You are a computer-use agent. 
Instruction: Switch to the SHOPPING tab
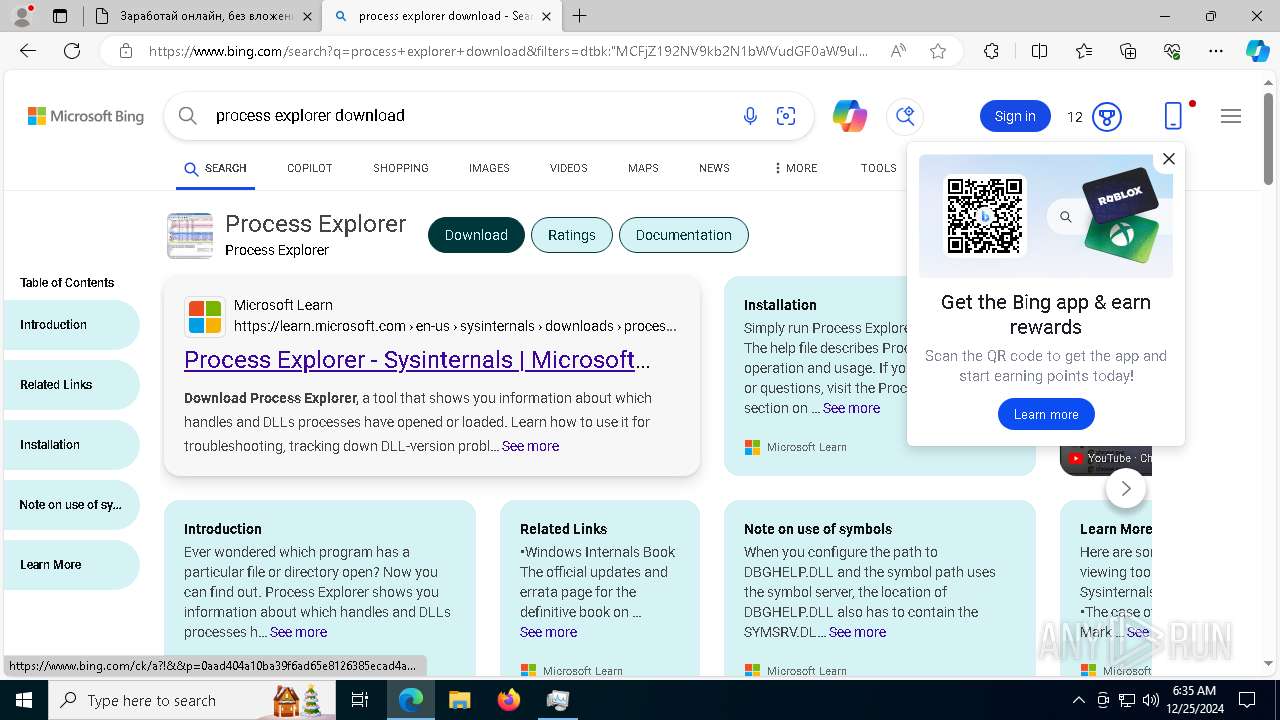(401, 168)
